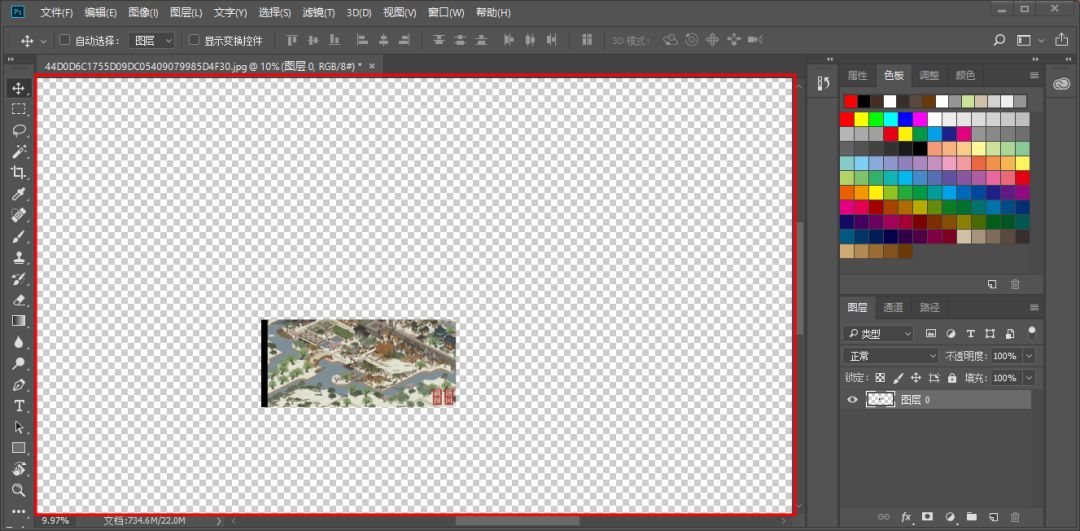This screenshot has height=531, width=1080.
Task: Open the Creative Cloud Libraries panel icon
Action: (1060, 84)
